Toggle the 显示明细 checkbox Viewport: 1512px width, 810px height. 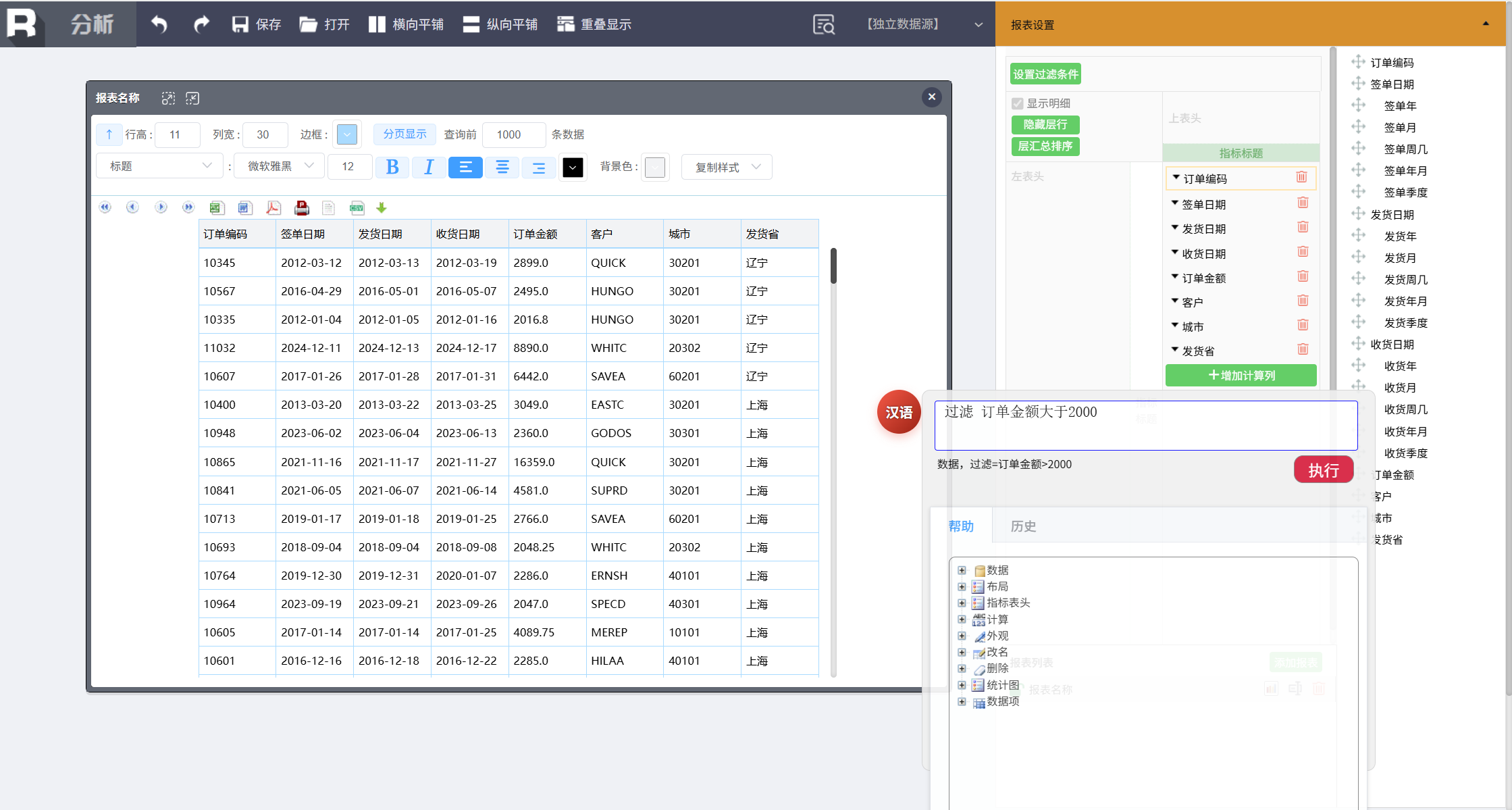[1018, 103]
